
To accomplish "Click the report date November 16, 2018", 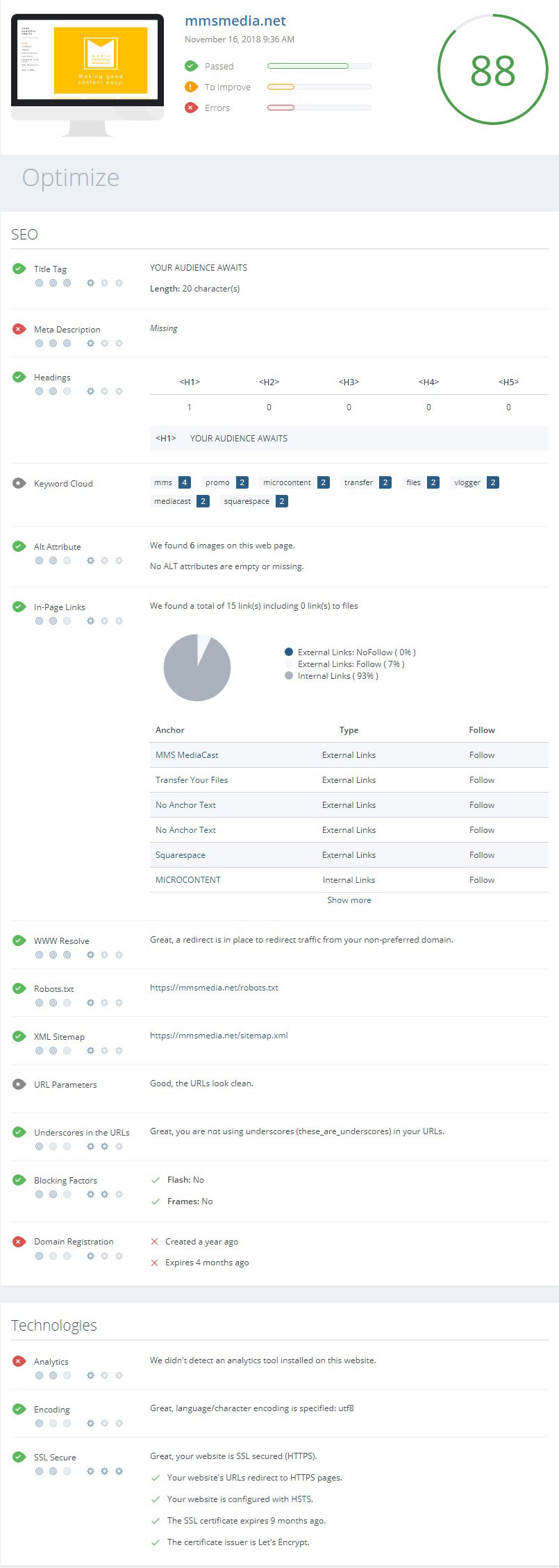I will [240, 40].
